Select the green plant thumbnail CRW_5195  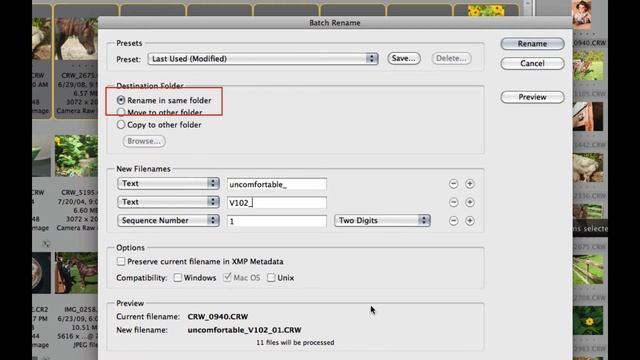pos(77,156)
